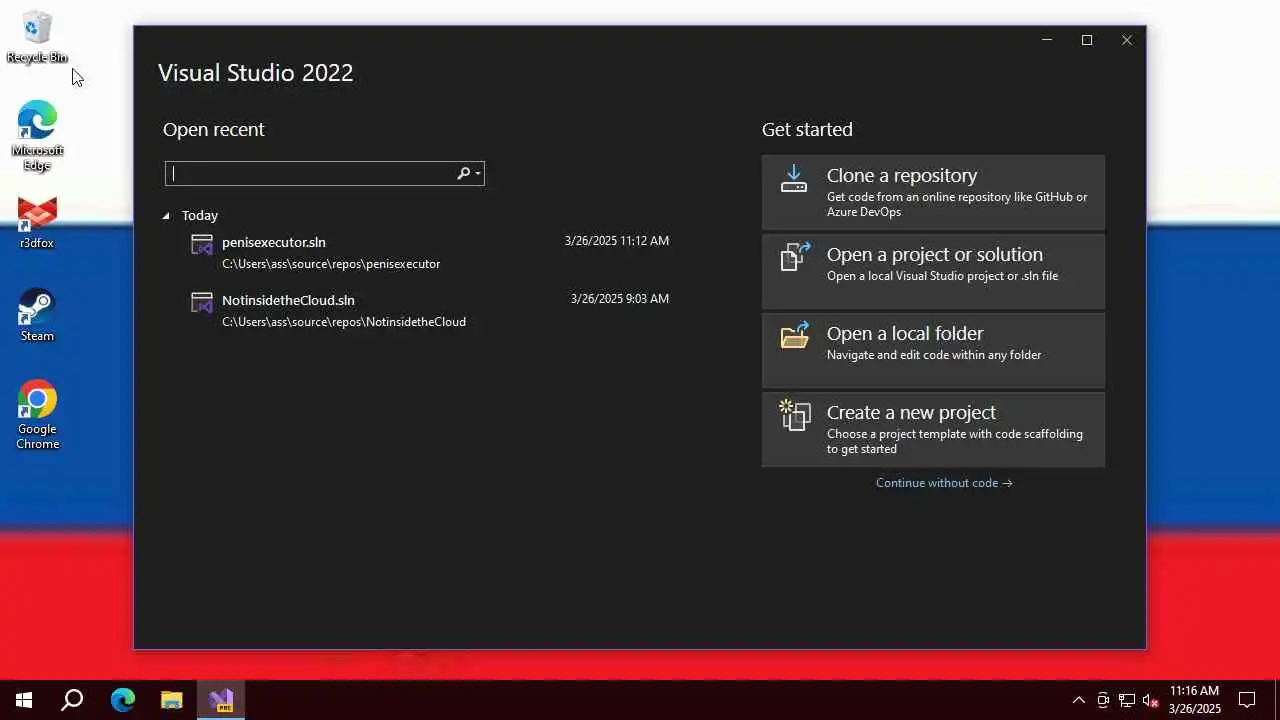Click Open a project or solution

coord(933,271)
